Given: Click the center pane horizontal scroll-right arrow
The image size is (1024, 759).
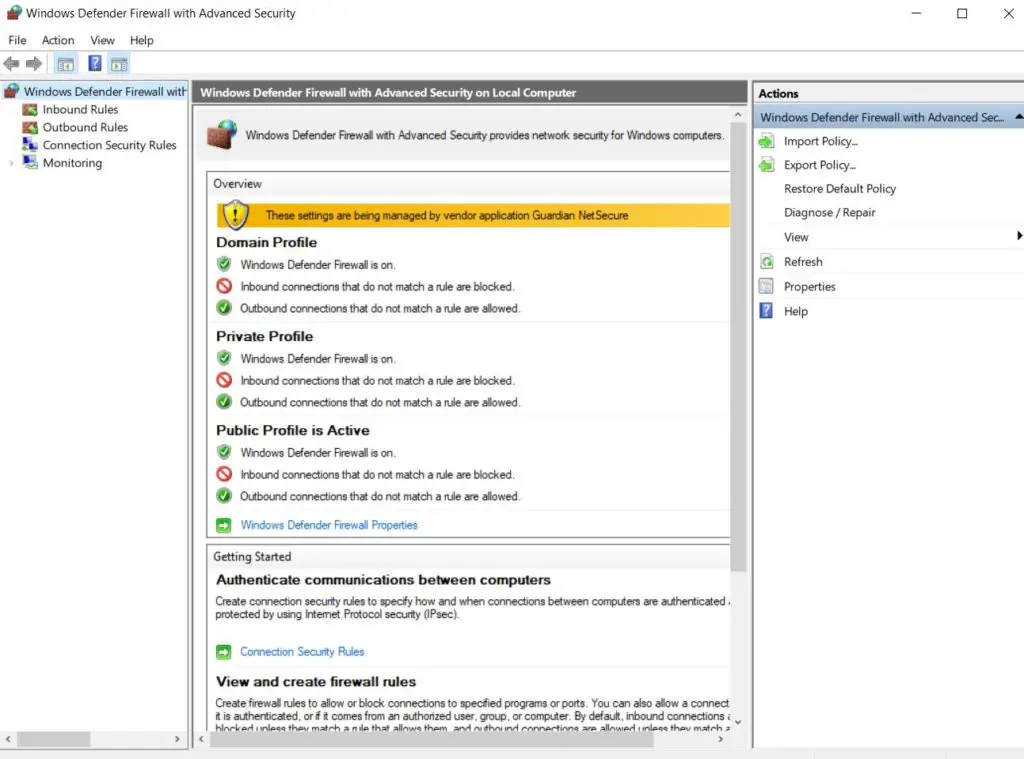Looking at the screenshot, I should point(720,739).
